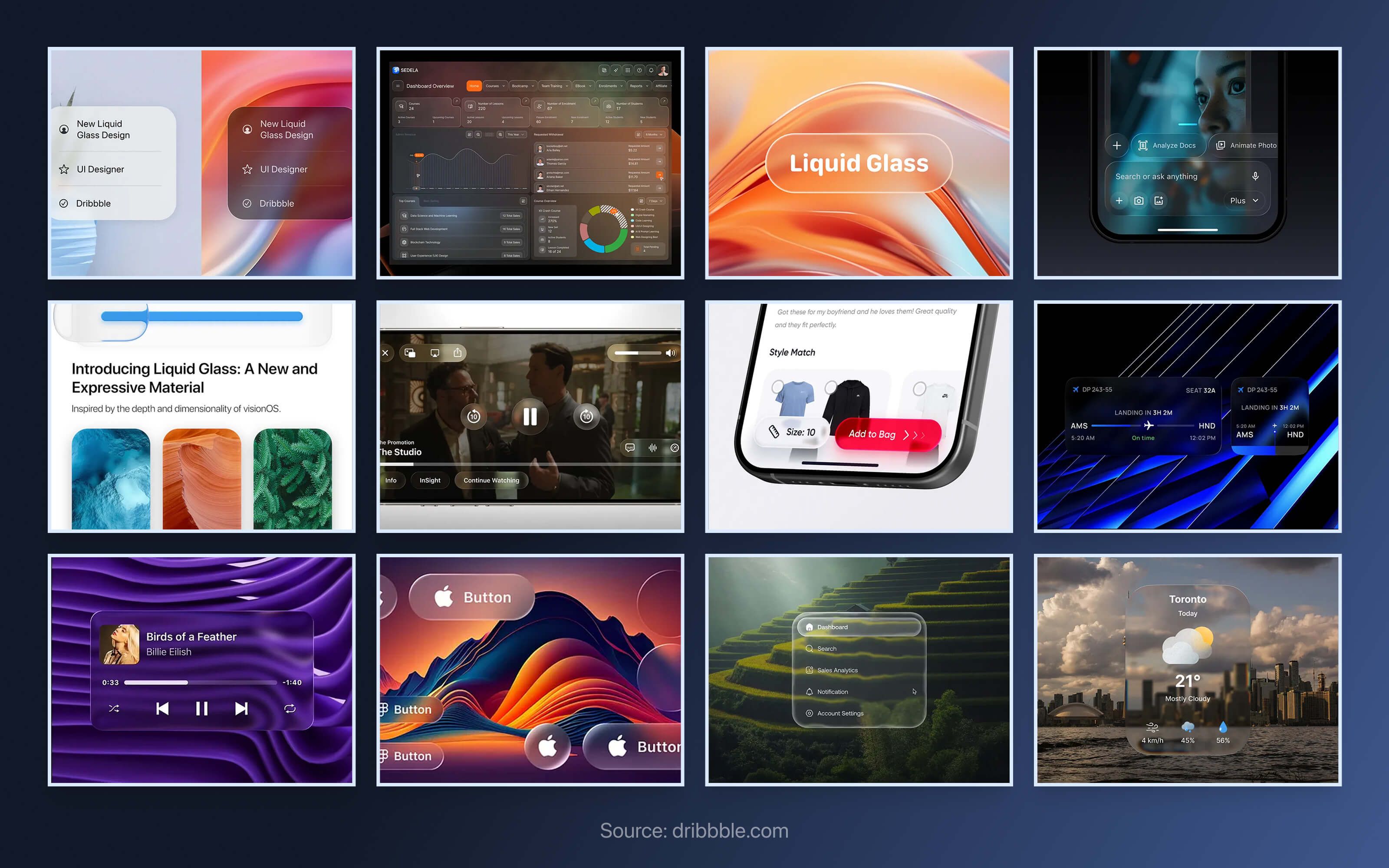This screenshot has width=1389, height=868.
Task: Select Sales Analytics in glass menu
Action: coord(837,670)
